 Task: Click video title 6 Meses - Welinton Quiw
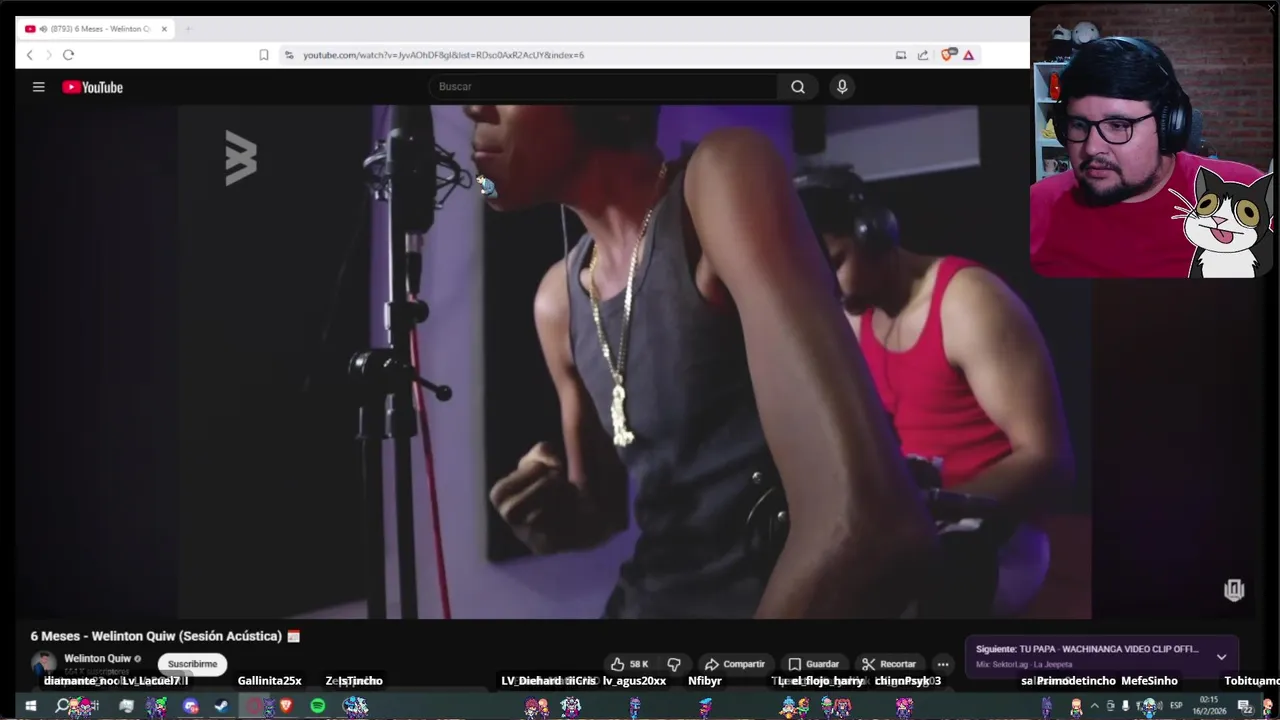[156, 636]
